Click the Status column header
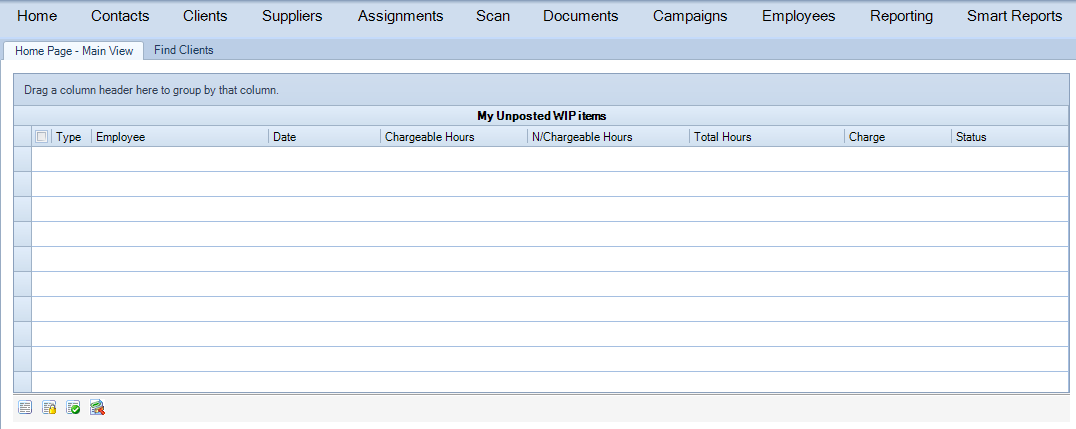This screenshot has height=429, width=1076. tap(1010, 137)
